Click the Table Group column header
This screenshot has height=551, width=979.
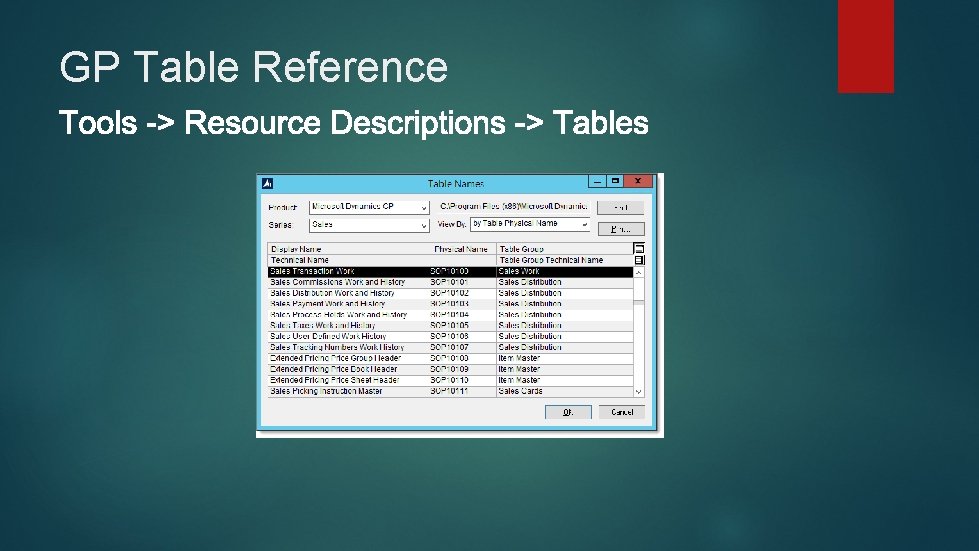(521, 249)
